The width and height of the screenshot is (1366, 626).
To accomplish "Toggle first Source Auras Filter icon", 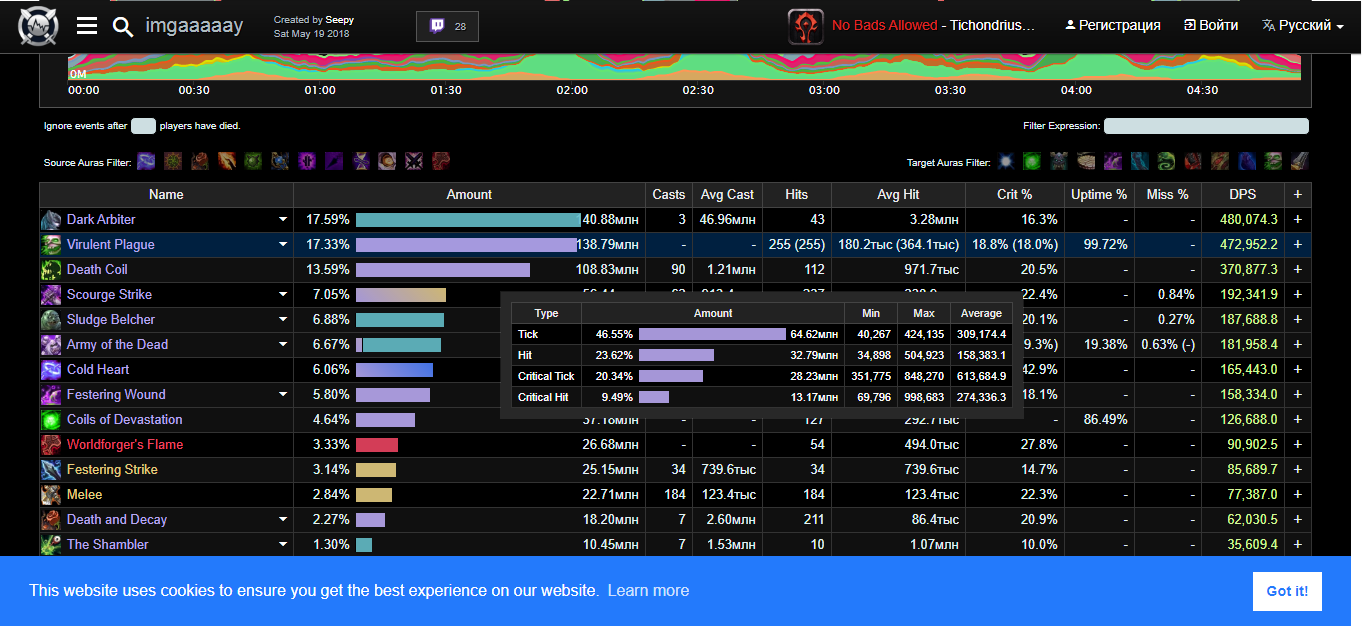I will click(147, 161).
